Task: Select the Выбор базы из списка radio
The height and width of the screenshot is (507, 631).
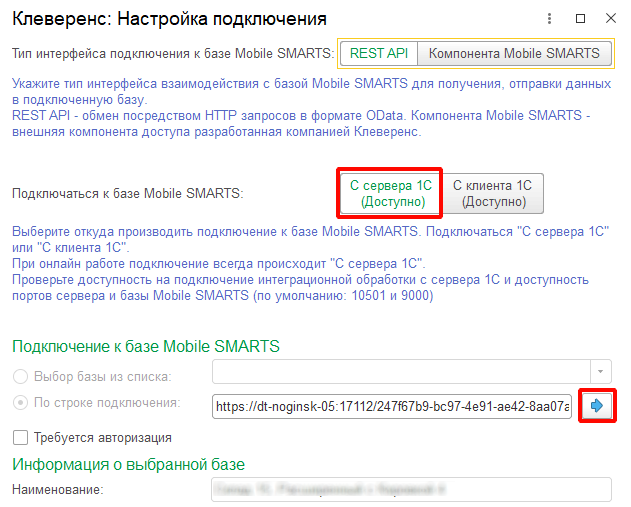Action: coord(21,377)
